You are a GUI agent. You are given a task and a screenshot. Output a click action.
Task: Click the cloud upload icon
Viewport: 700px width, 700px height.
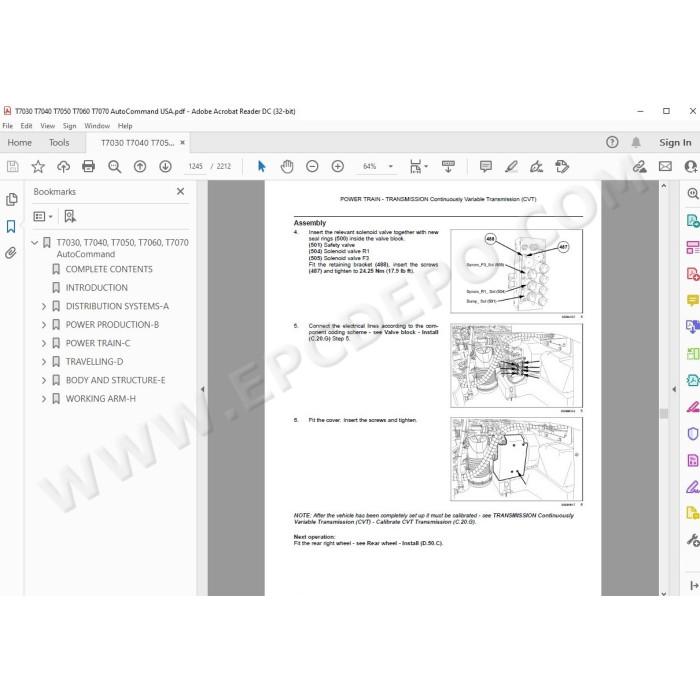[x=63, y=167]
